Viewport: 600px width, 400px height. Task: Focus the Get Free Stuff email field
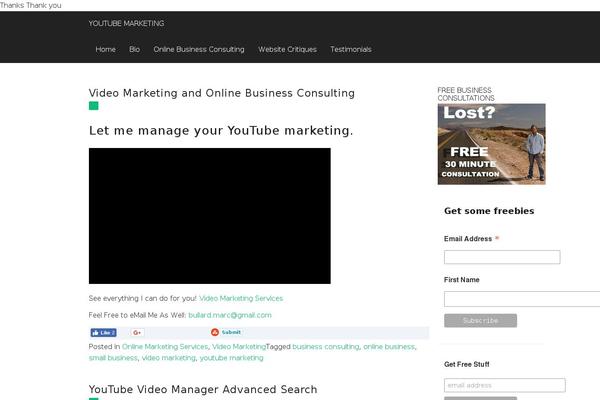coord(505,385)
